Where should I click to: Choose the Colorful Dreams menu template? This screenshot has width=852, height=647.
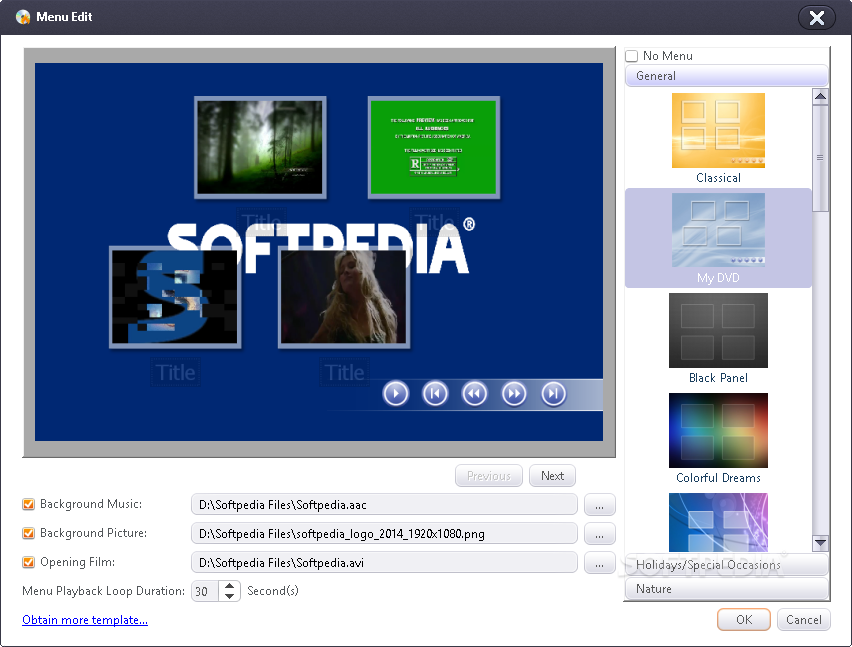click(718, 438)
